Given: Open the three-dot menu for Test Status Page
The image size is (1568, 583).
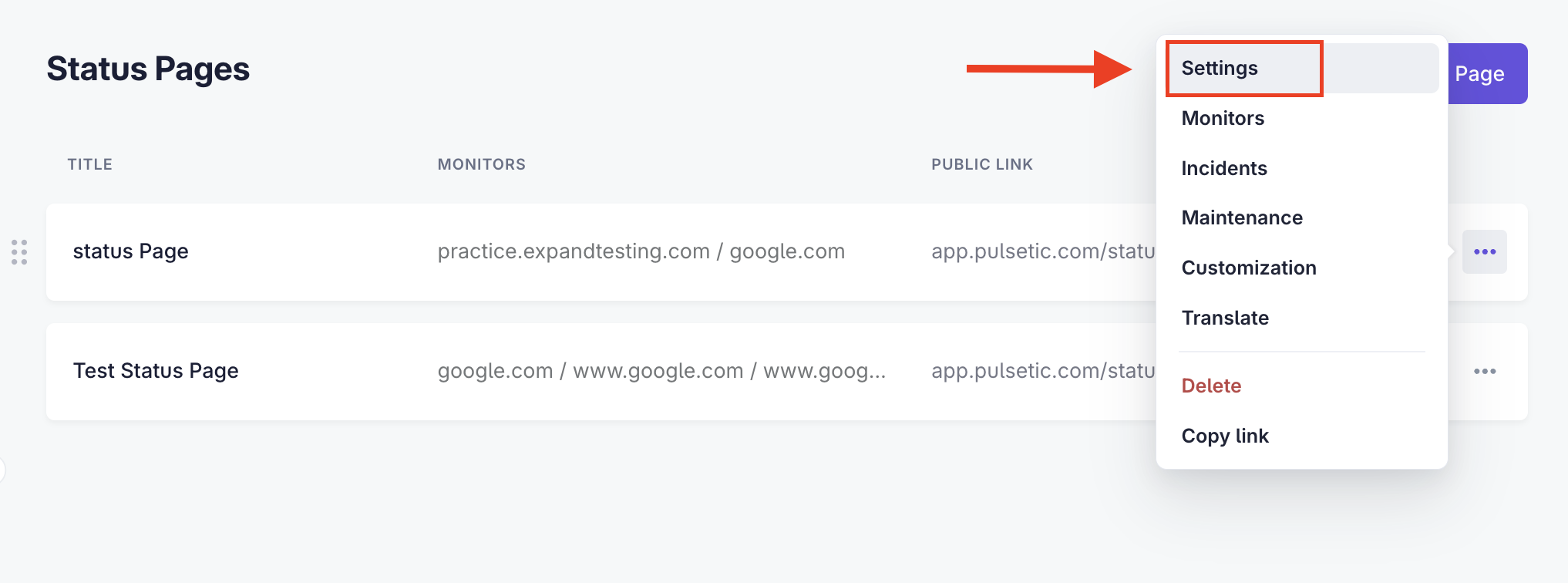Looking at the screenshot, I should coord(1485,371).
